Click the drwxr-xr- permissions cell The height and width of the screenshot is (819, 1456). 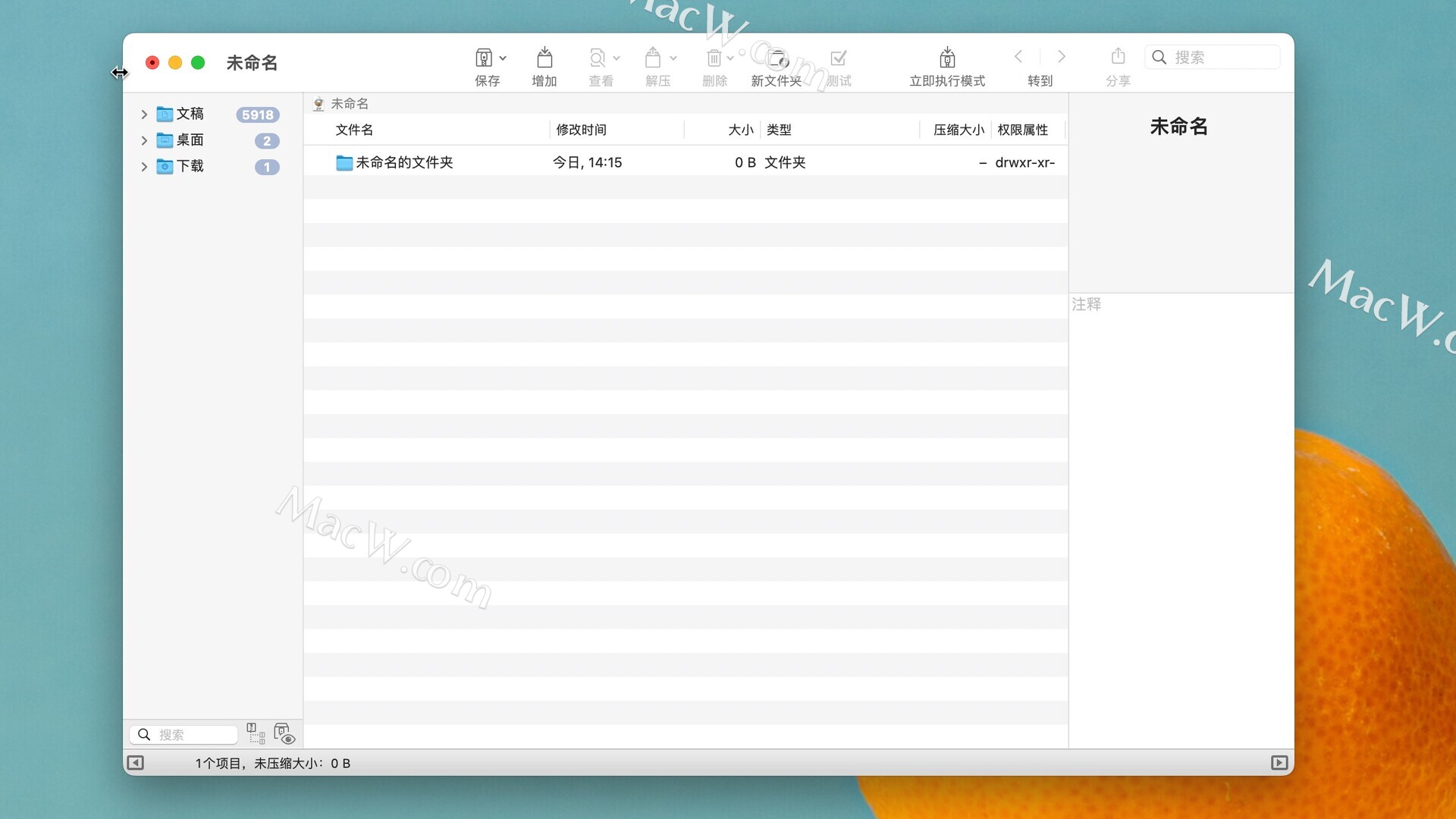[1025, 162]
